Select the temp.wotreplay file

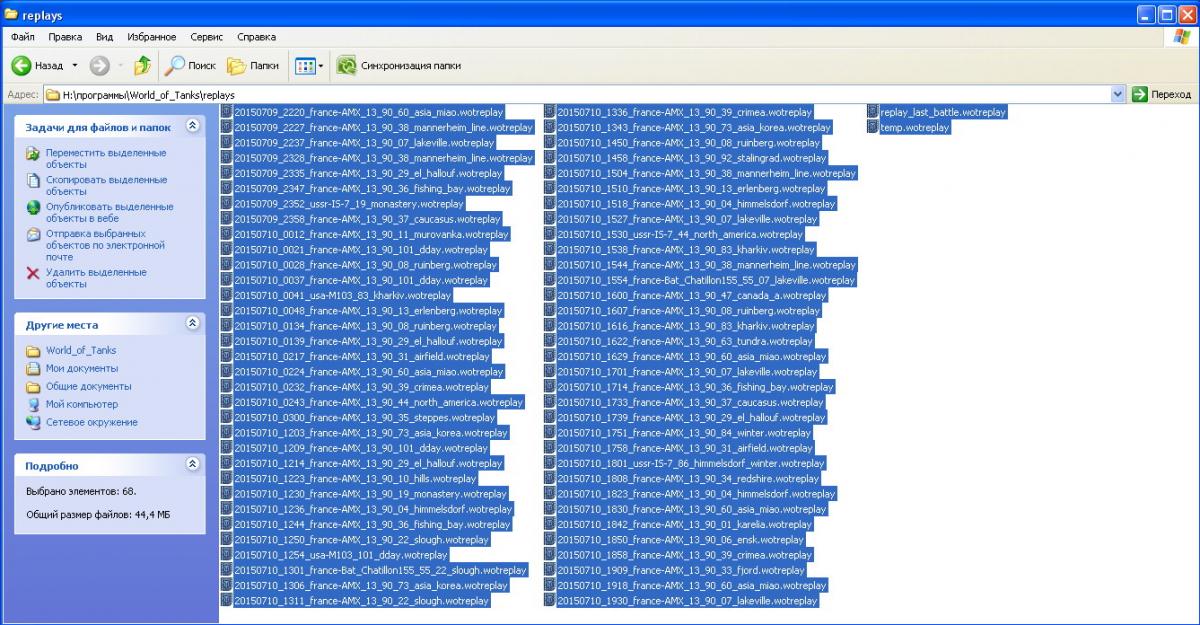click(x=914, y=128)
